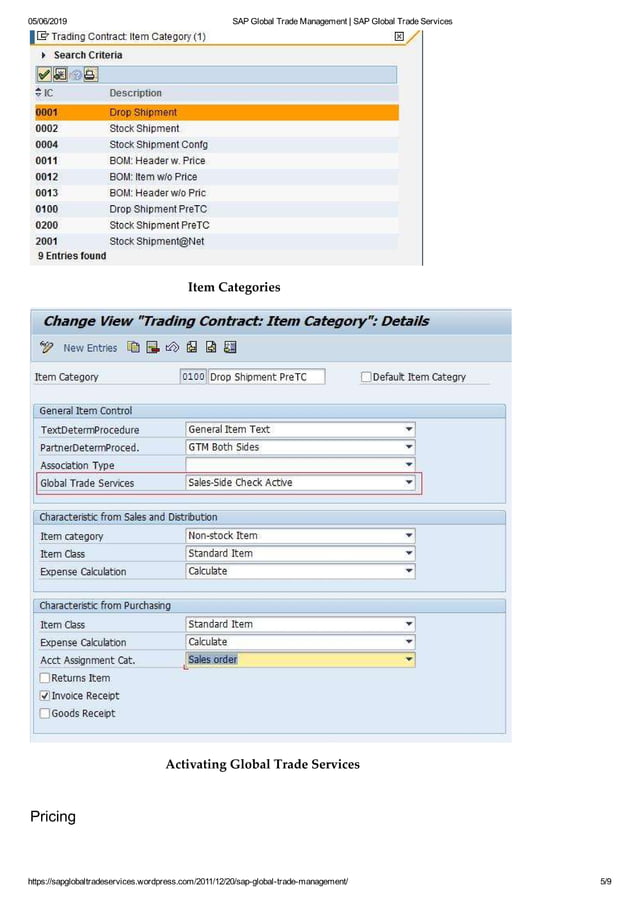The width and height of the screenshot is (638, 902).
Task: Click the Previous Entry icon
Action: point(192,347)
